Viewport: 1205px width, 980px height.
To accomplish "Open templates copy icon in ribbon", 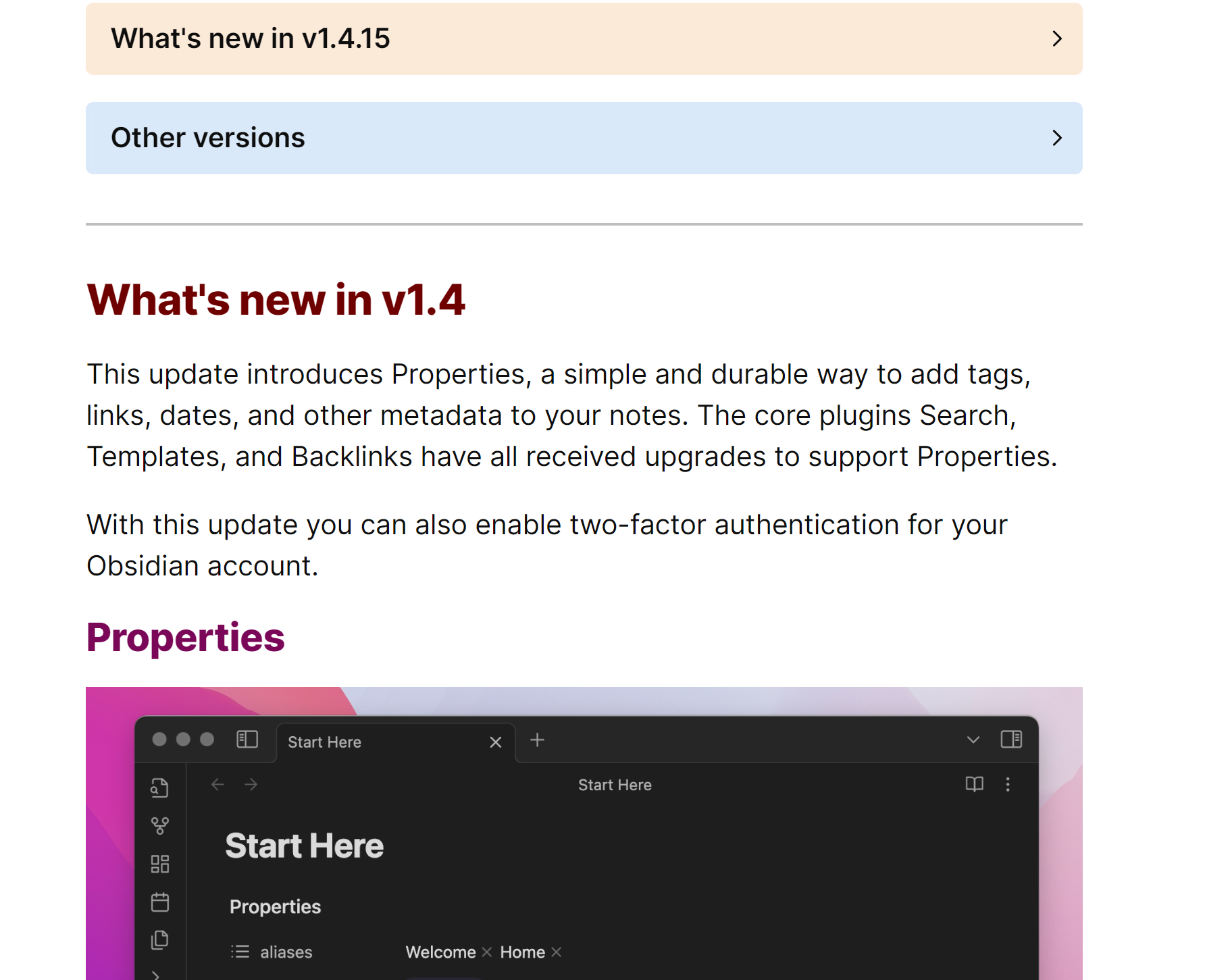I will point(160,940).
